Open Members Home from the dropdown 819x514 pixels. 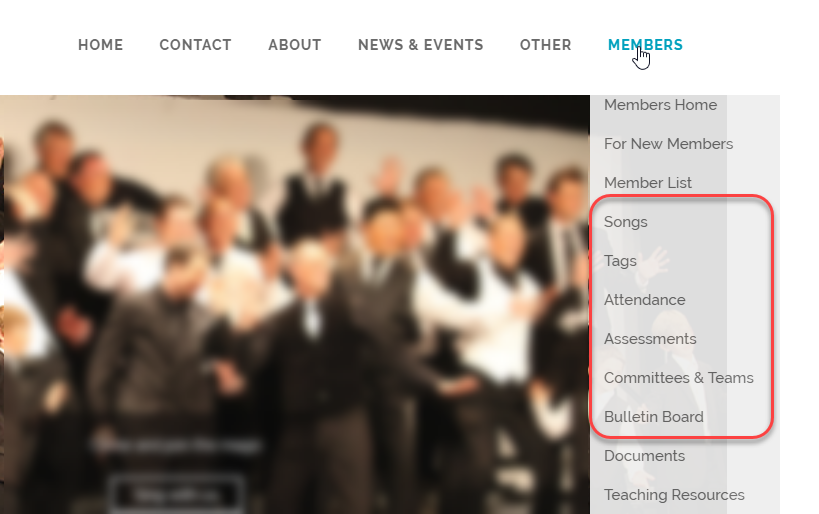(660, 105)
